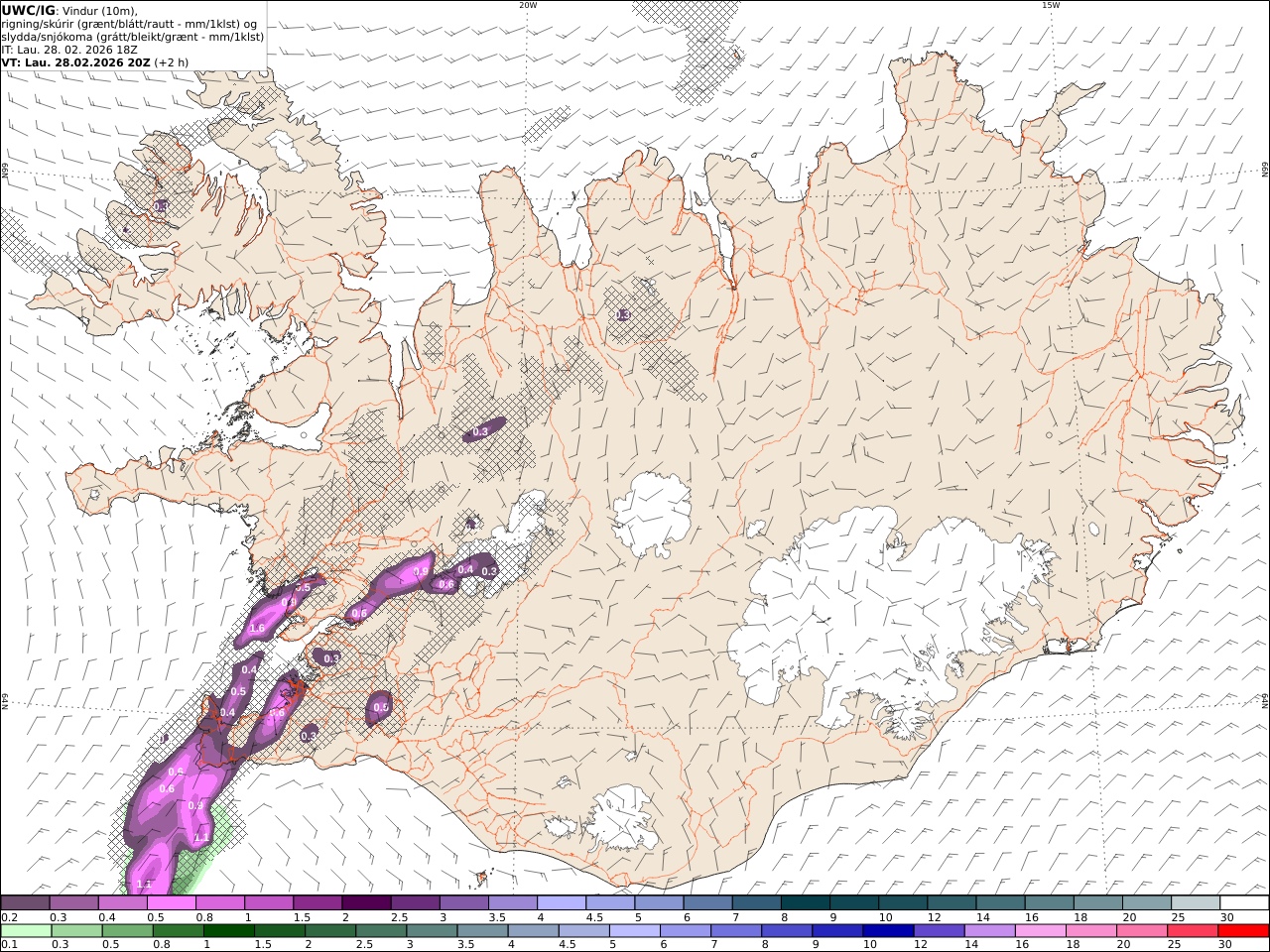The height and width of the screenshot is (952, 1270).
Task: Choose the rain scale swatch starting at 7
Action: [x=735, y=930]
